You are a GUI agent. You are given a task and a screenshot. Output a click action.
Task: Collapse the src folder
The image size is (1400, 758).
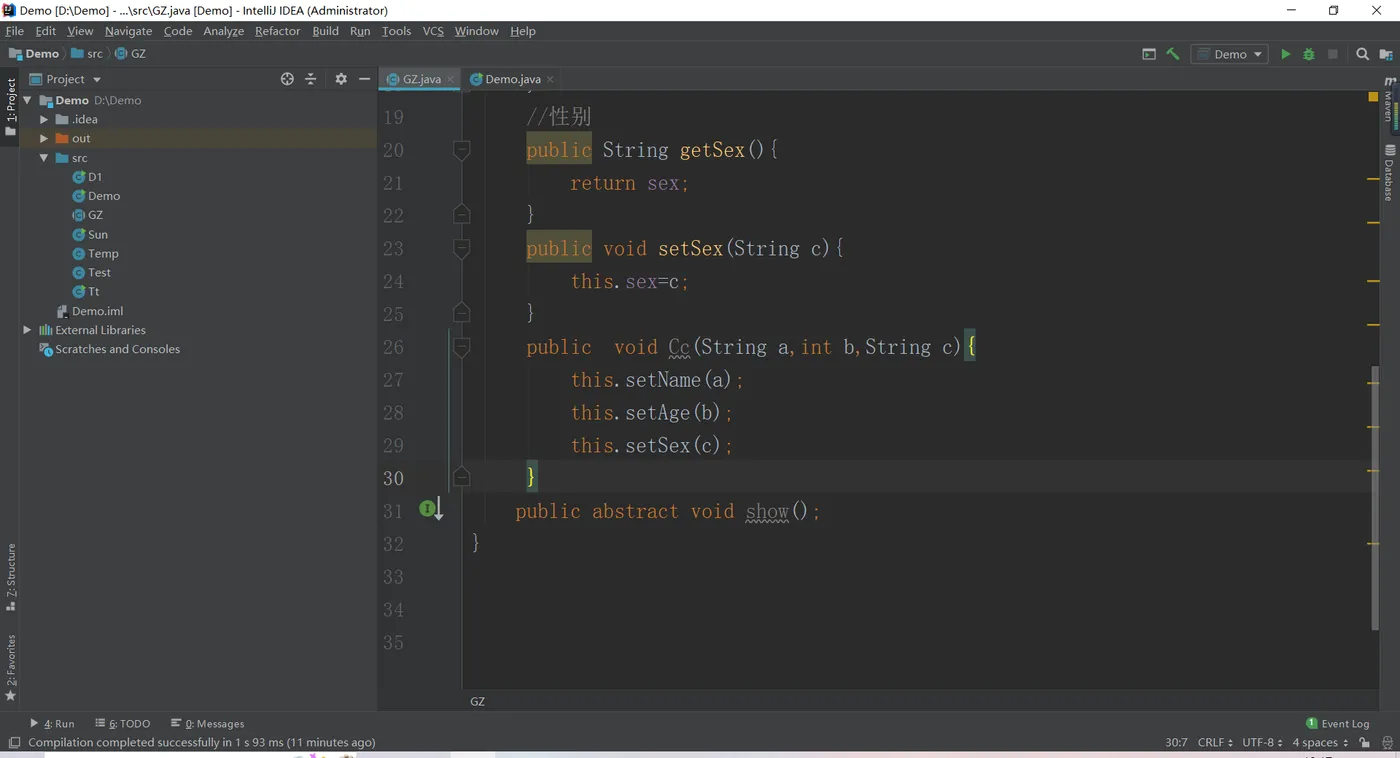pyautogui.click(x=43, y=158)
